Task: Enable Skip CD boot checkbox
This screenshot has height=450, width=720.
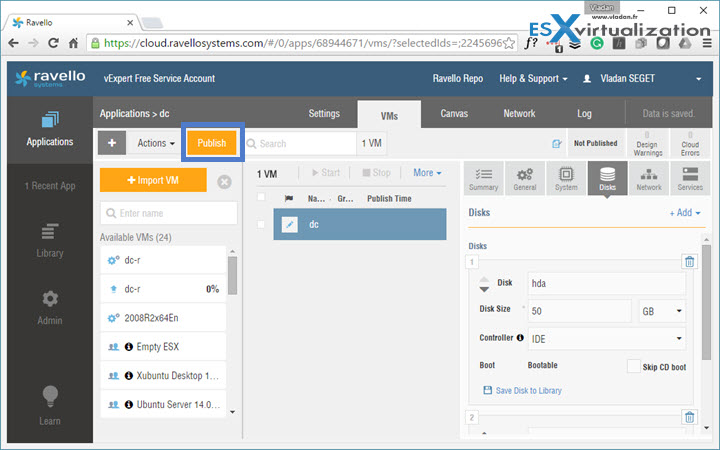Action: [634, 366]
